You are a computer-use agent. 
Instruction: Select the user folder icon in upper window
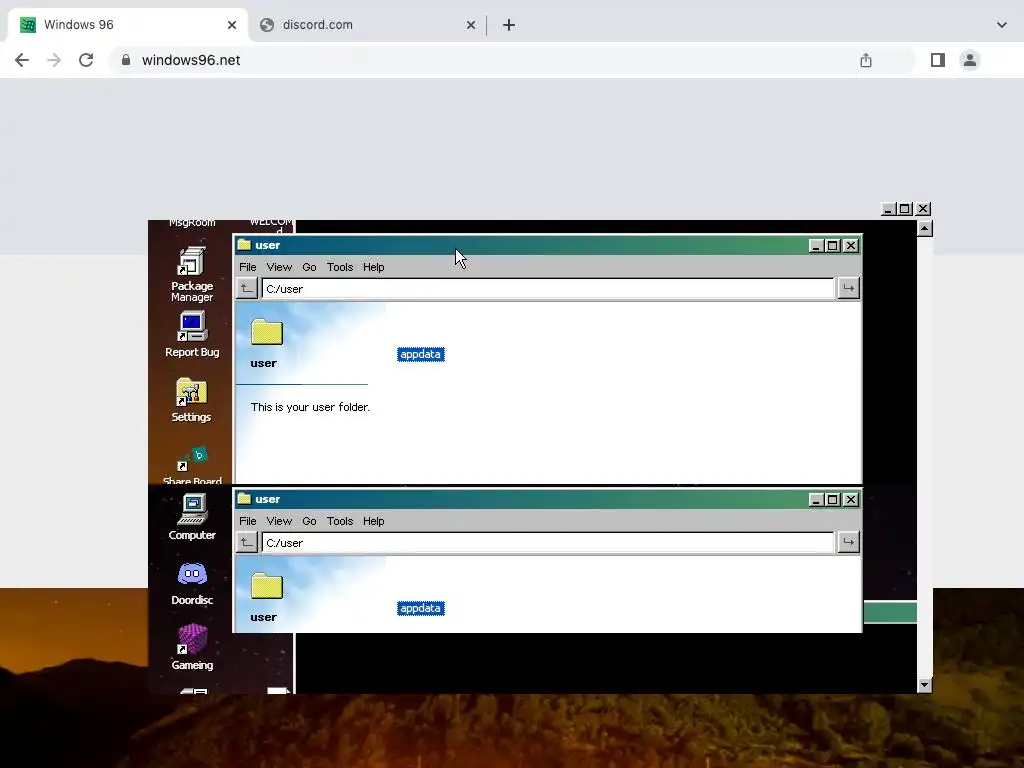point(266,332)
